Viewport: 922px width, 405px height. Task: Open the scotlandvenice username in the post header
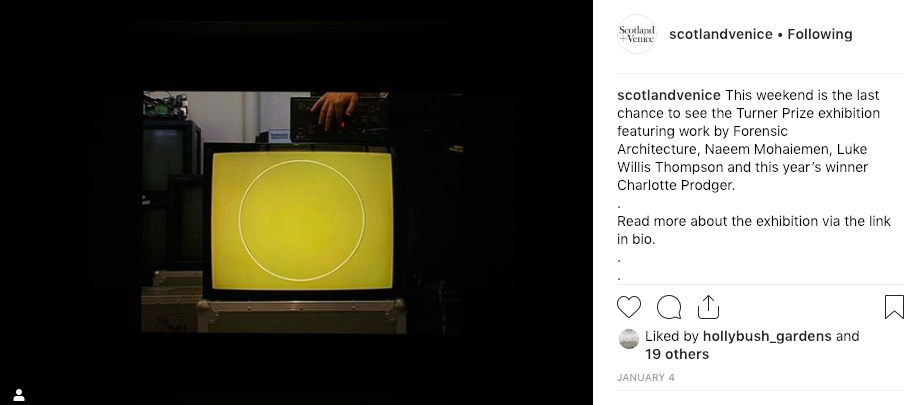pos(720,34)
